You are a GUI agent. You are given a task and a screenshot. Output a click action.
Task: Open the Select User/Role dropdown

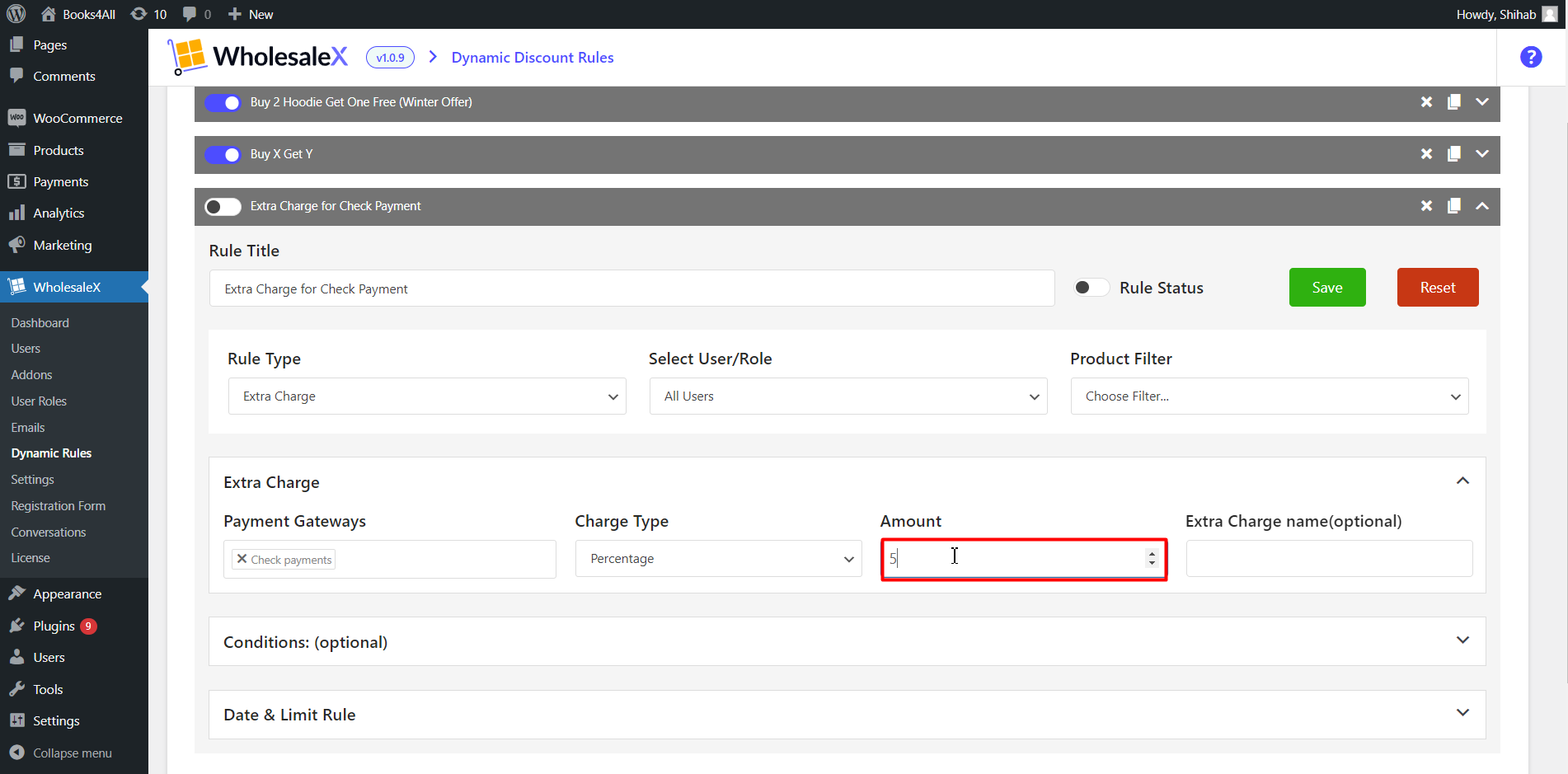coord(848,396)
